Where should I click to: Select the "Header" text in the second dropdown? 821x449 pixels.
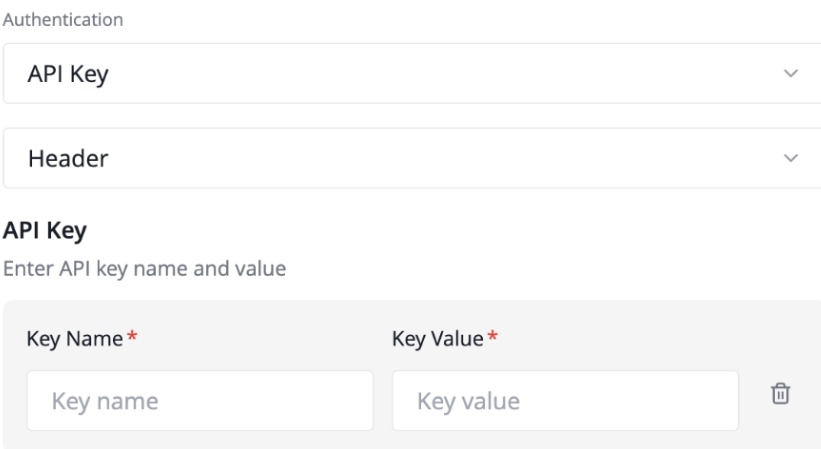pyautogui.click(x=67, y=158)
